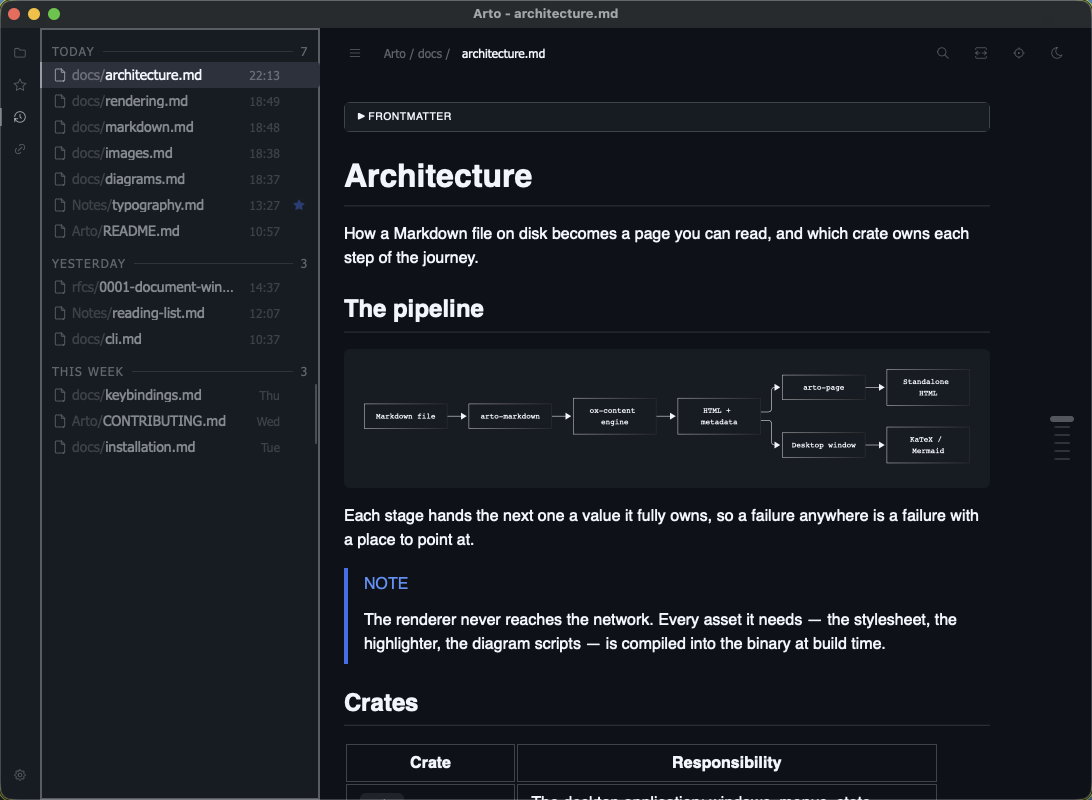This screenshot has width=1092, height=800.
Task: Click the search magnifier icon
Action: (942, 53)
